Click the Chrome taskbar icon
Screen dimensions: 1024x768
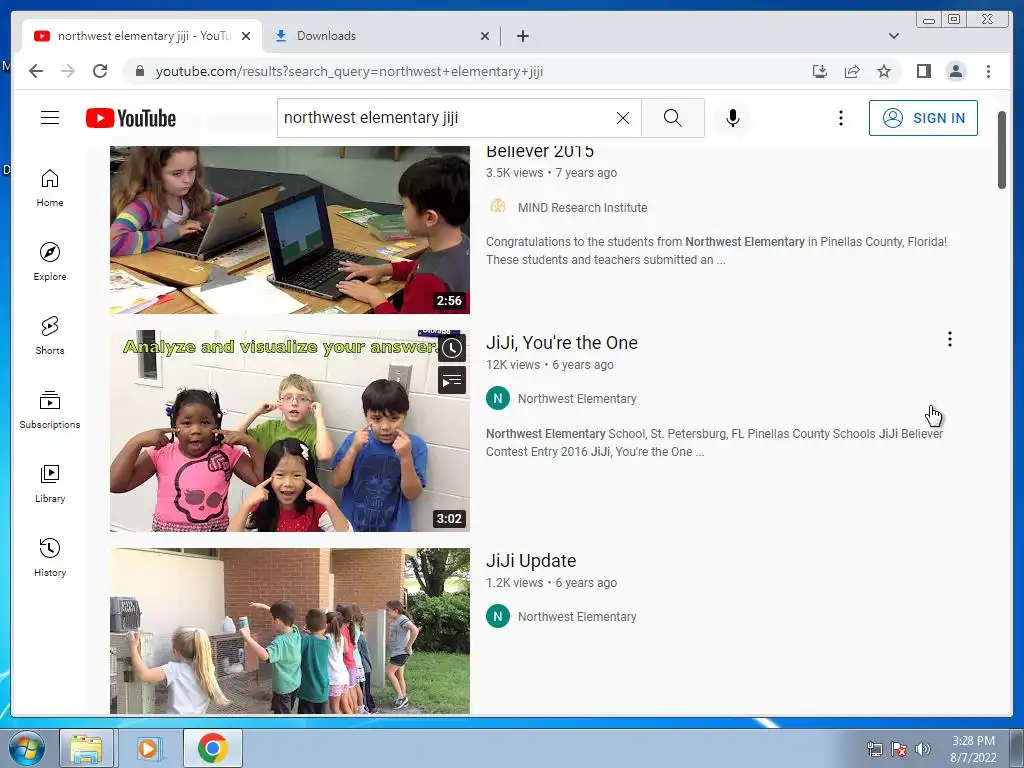coord(212,748)
